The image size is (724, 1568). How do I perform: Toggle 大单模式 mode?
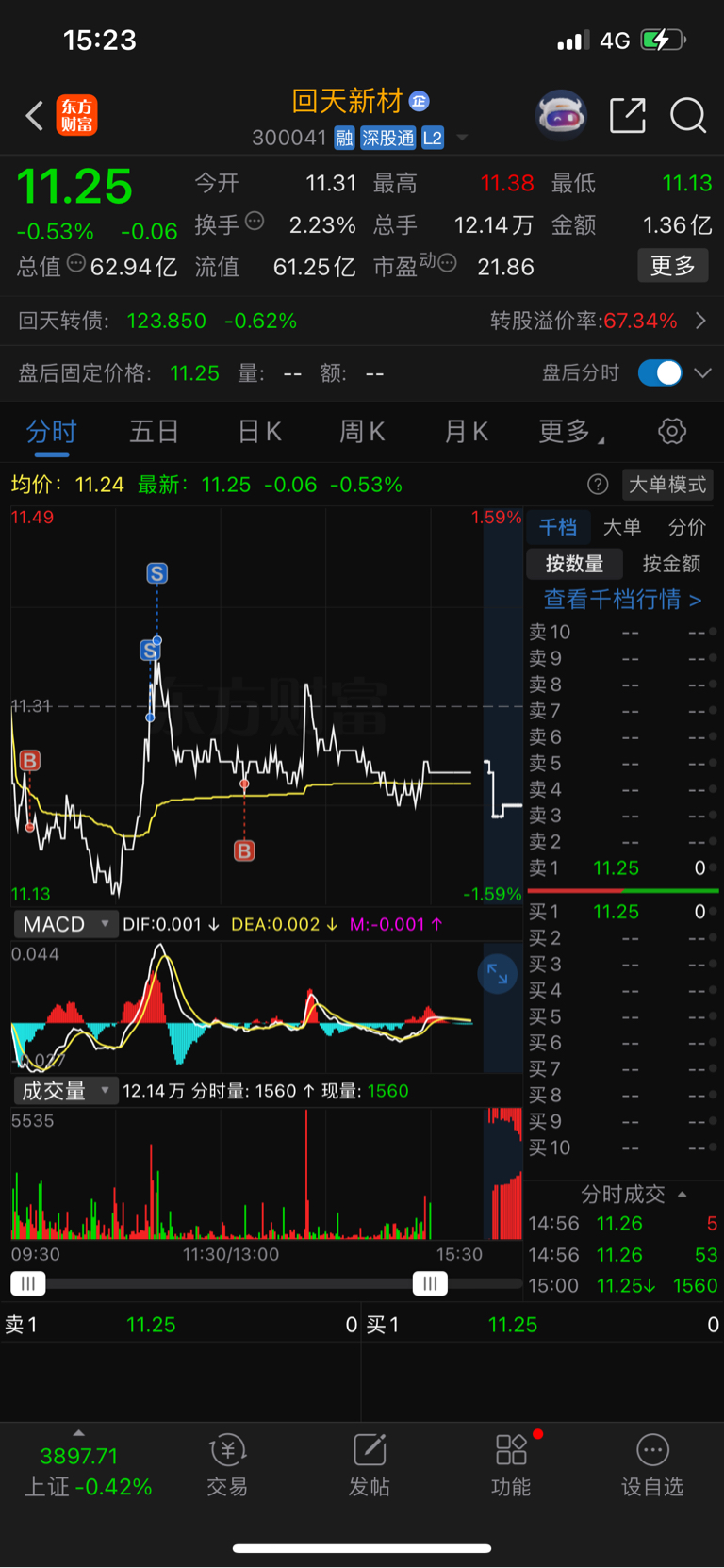click(x=667, y=485)
